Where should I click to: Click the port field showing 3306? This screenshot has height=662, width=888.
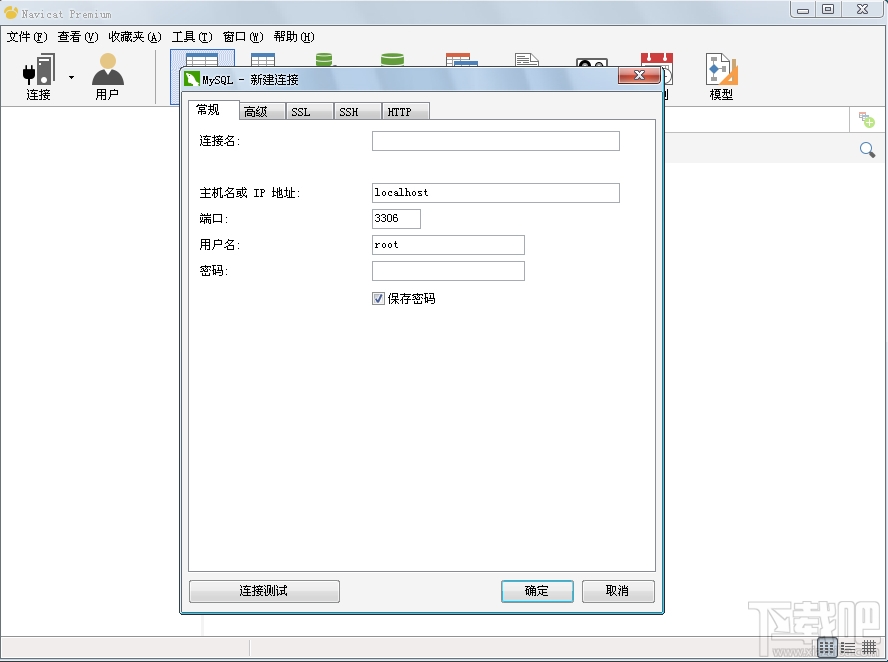tap(396, 219)
